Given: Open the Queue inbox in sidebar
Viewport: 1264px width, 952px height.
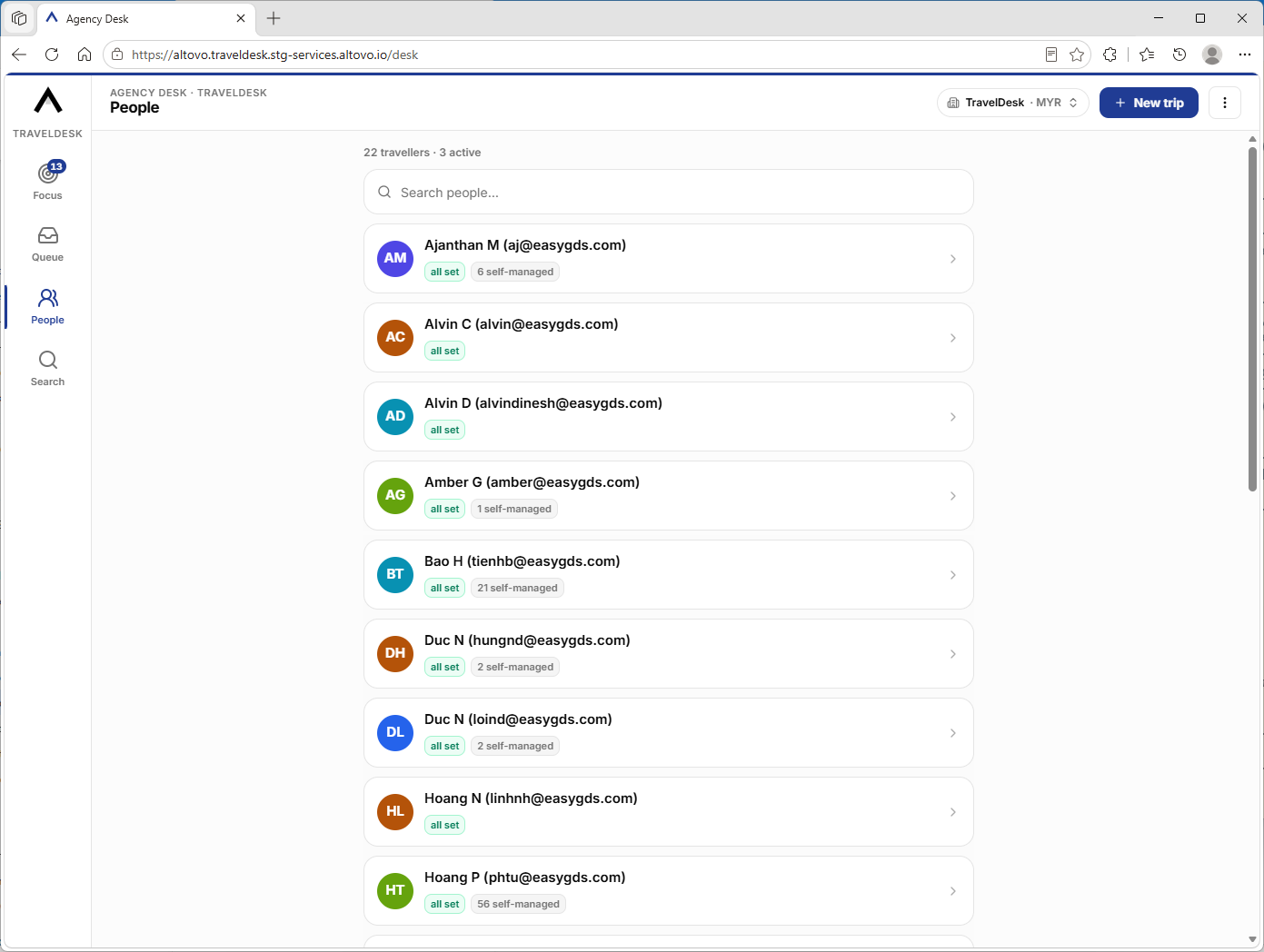Looking at the screenshot, I should point(48,244).
